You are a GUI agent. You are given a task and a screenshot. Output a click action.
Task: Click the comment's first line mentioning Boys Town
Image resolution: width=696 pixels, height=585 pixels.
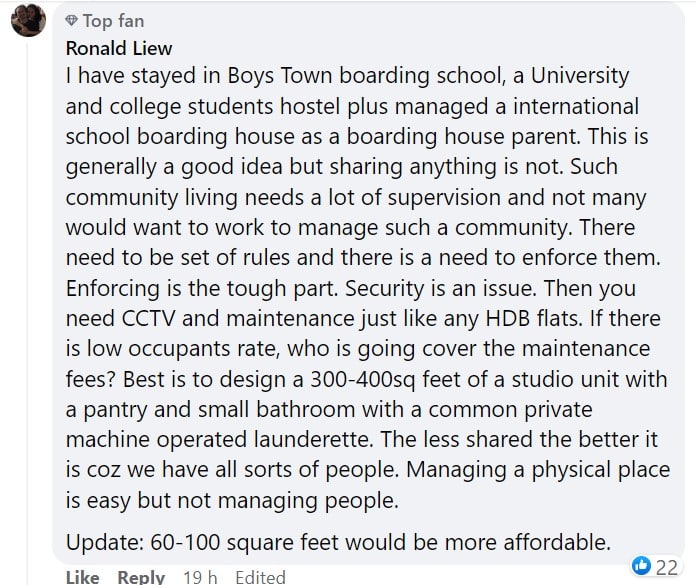coord(348,76)
